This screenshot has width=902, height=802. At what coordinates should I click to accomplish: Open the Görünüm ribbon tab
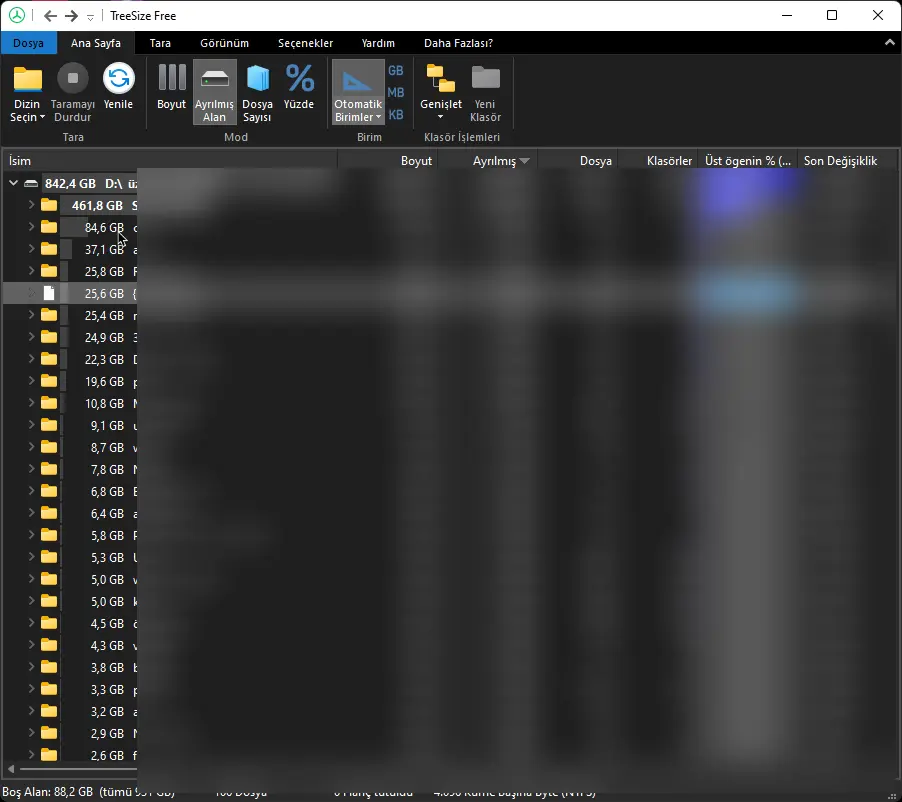click(224, 43)
